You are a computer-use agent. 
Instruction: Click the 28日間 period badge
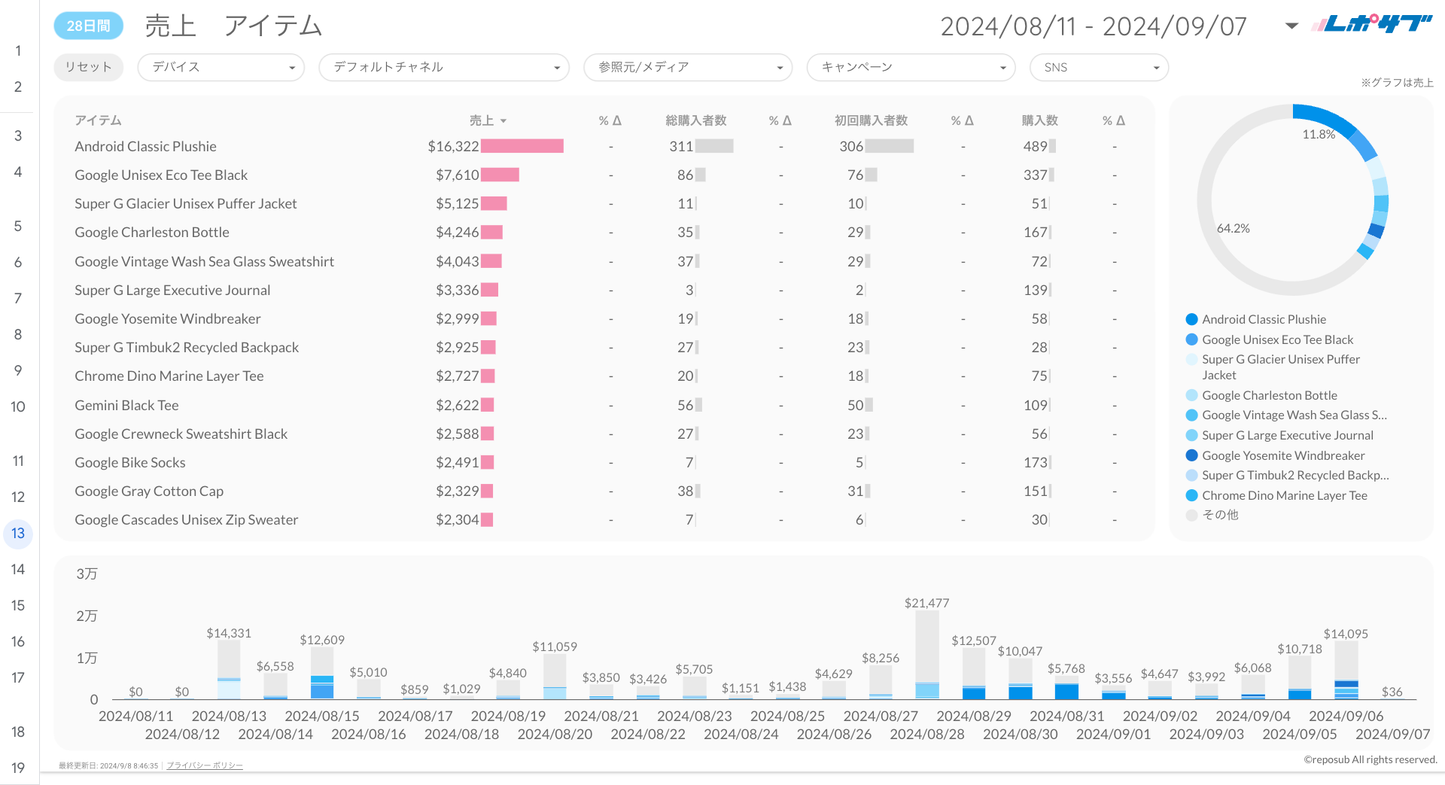88,27
